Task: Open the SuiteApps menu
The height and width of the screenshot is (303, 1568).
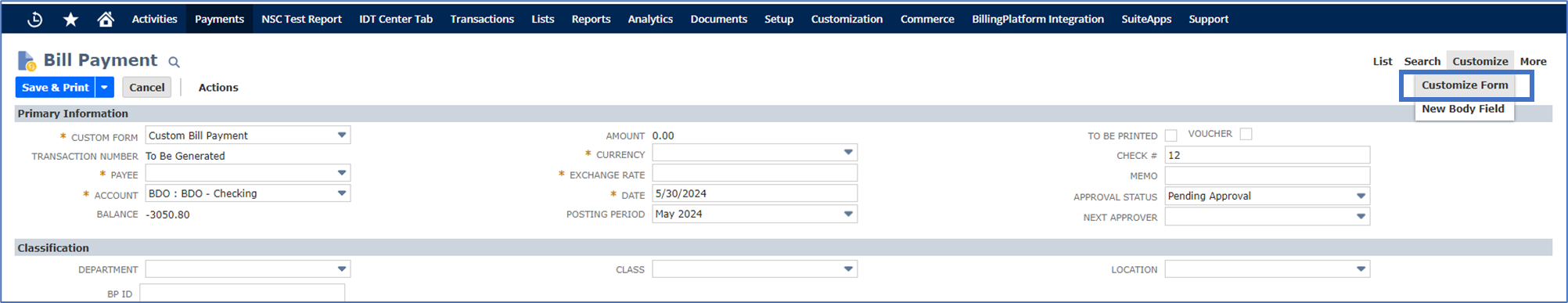Action: coord(1146,19)
